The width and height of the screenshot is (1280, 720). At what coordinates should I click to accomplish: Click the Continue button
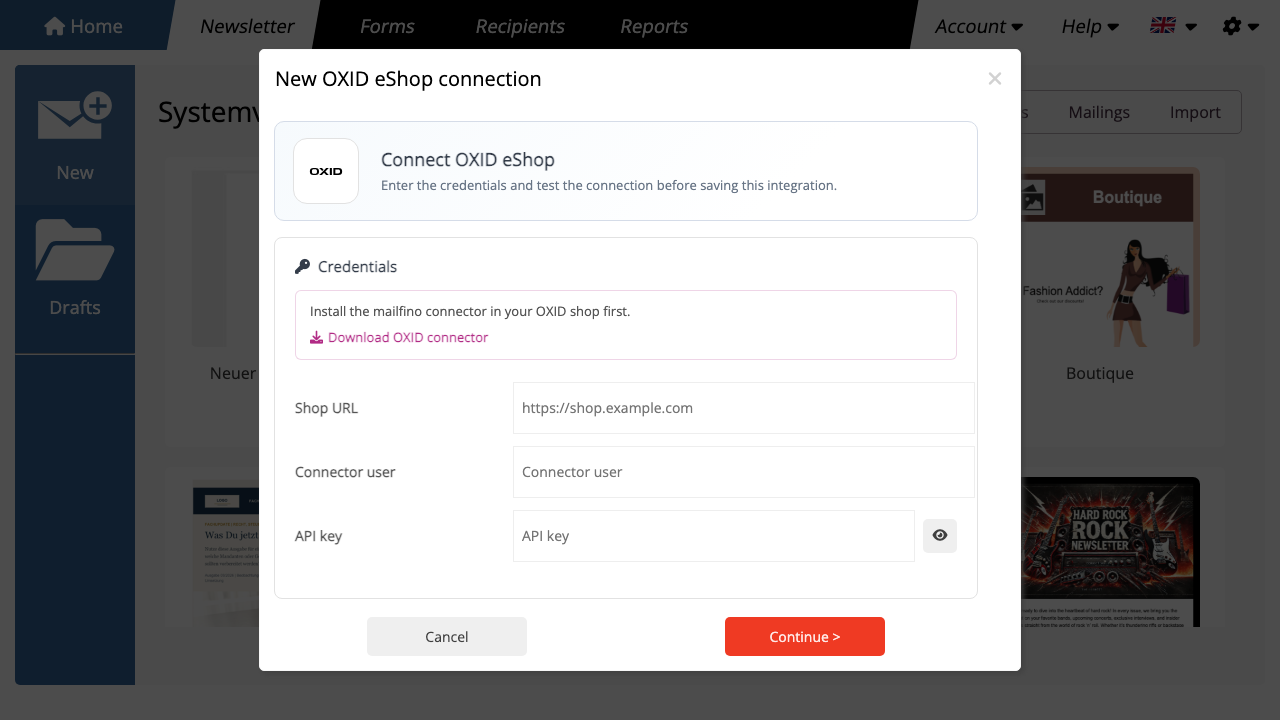click(805, 637)
